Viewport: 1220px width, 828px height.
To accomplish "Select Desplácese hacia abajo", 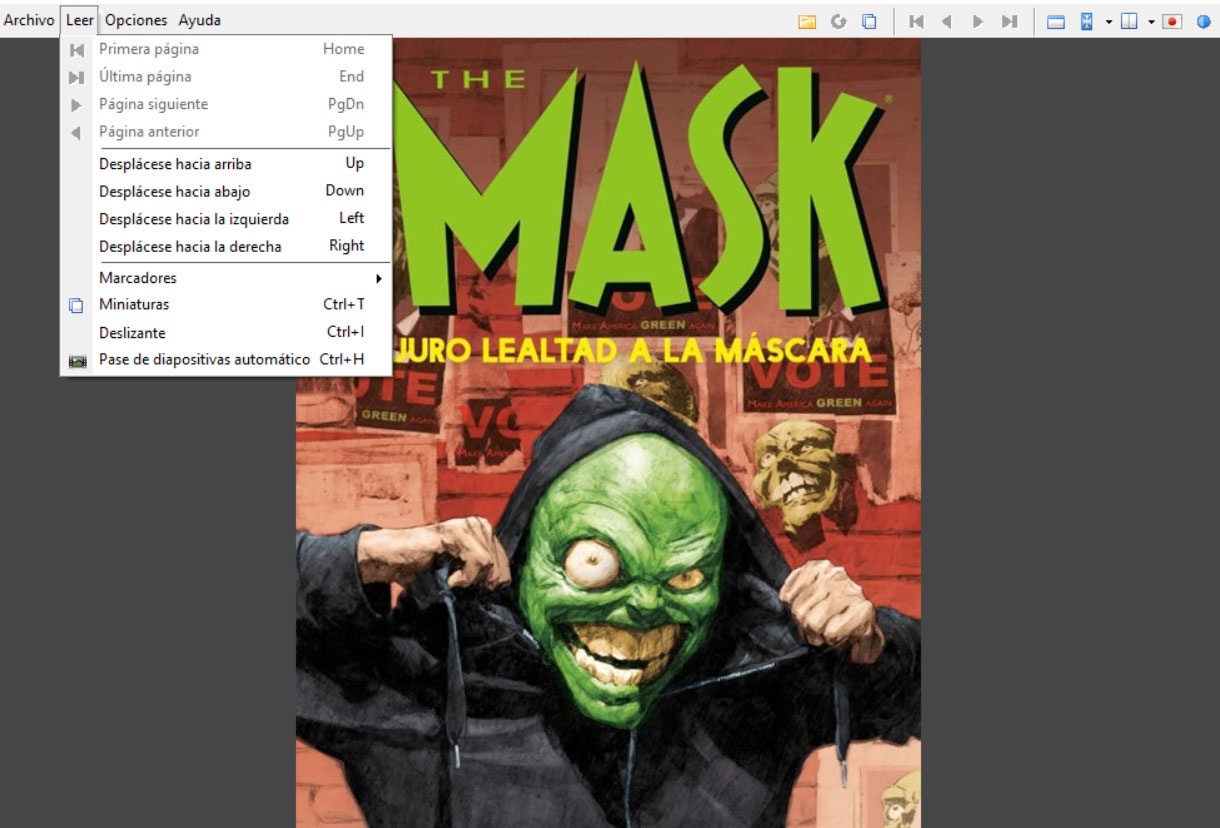I will (x=226, y=191).
